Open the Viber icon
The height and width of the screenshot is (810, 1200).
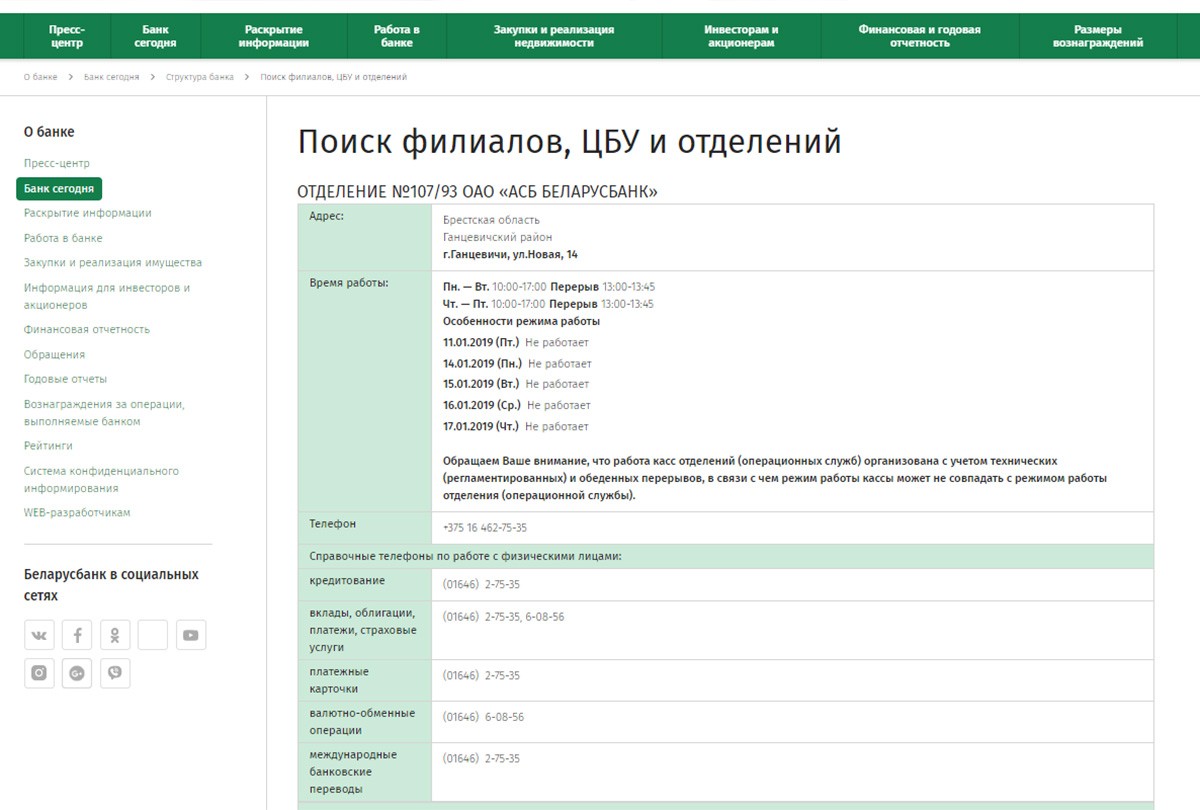click(x=115, y=673)
